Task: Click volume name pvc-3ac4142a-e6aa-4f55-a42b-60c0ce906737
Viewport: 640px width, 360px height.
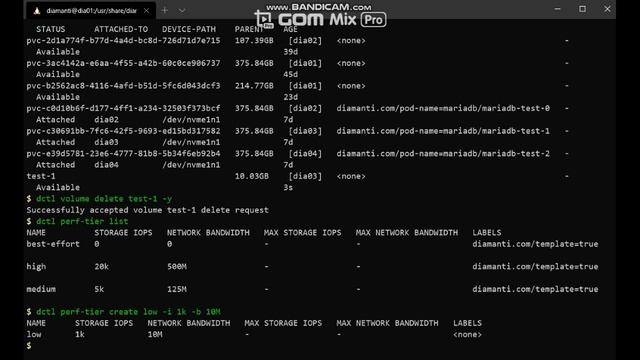Action: point(123,63)
